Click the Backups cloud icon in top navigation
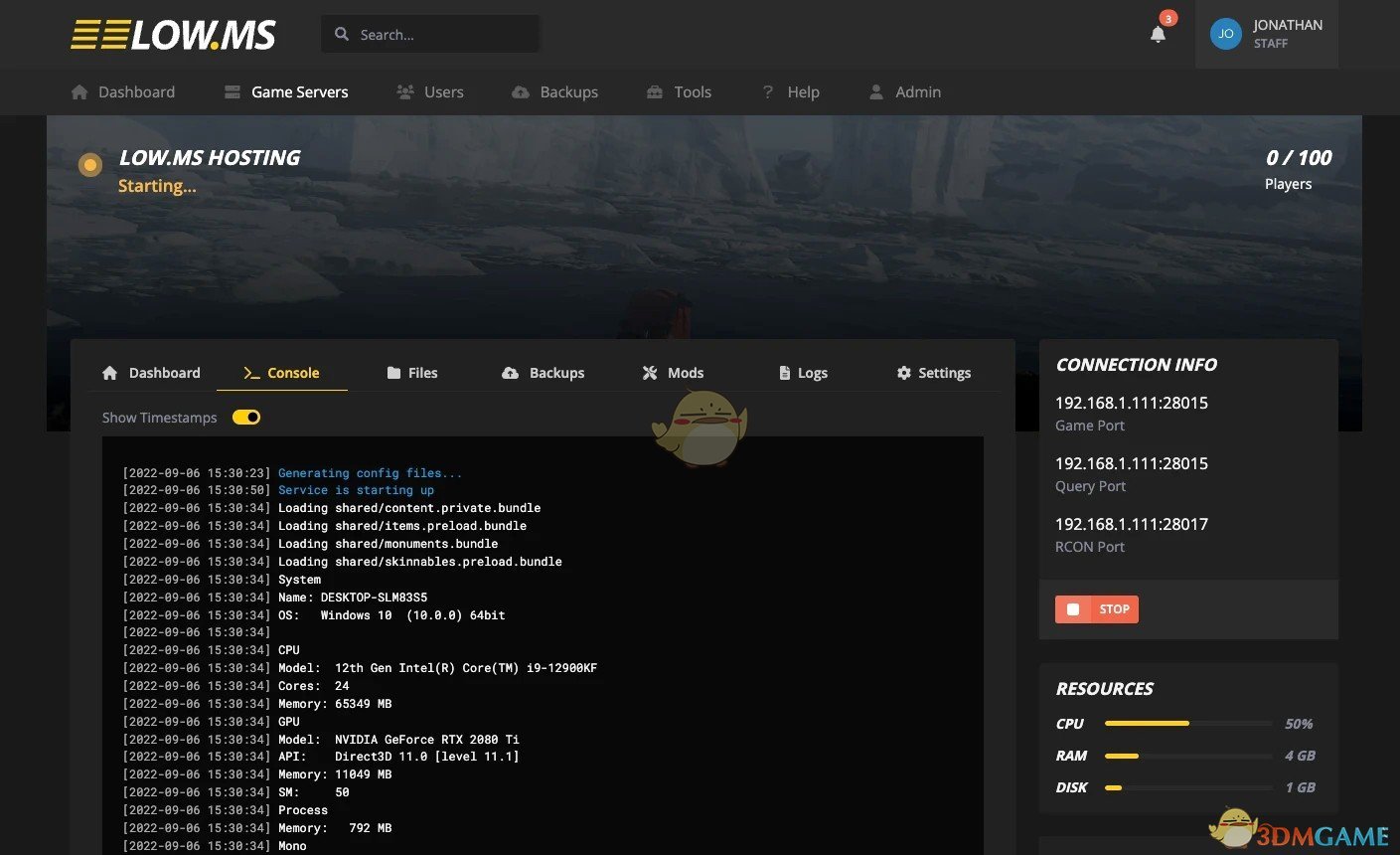The height and width of the screenshot is (855, 1400). [521, 91]
